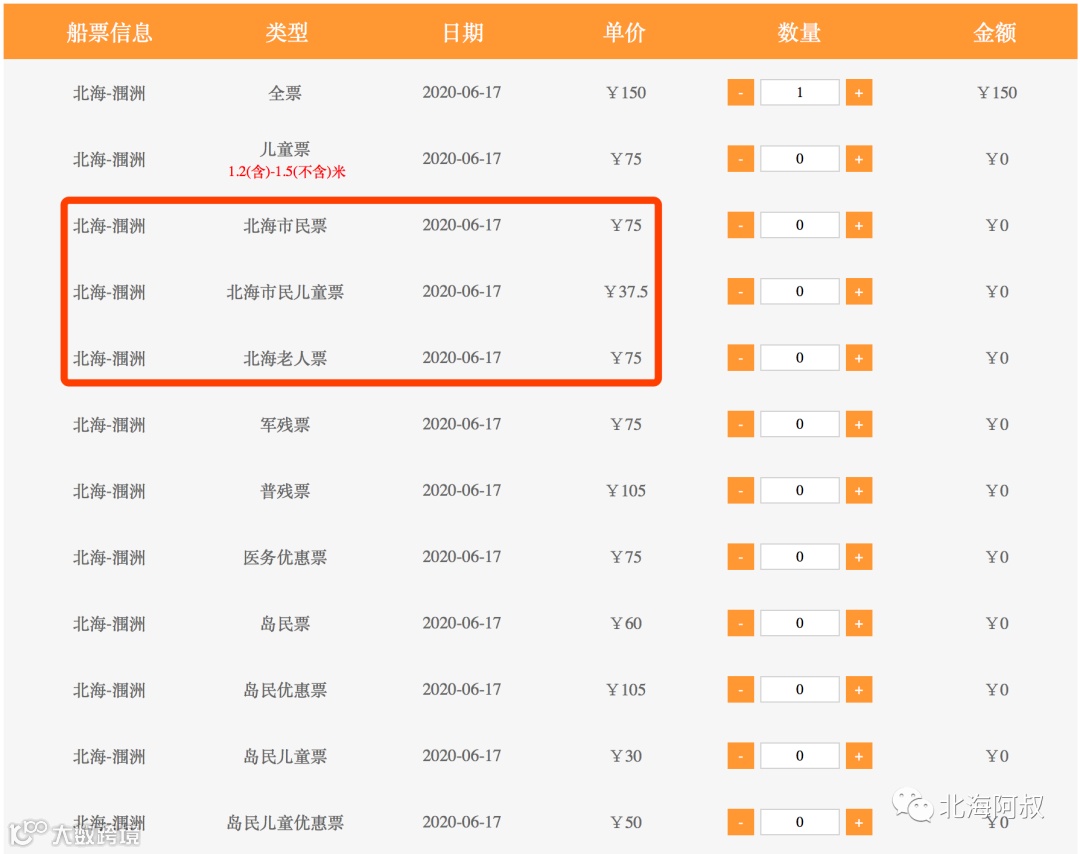The height and width of the screenshot is (854, 1080).
Task: Select the 军残票 type label
Action: tap(285, 425)
